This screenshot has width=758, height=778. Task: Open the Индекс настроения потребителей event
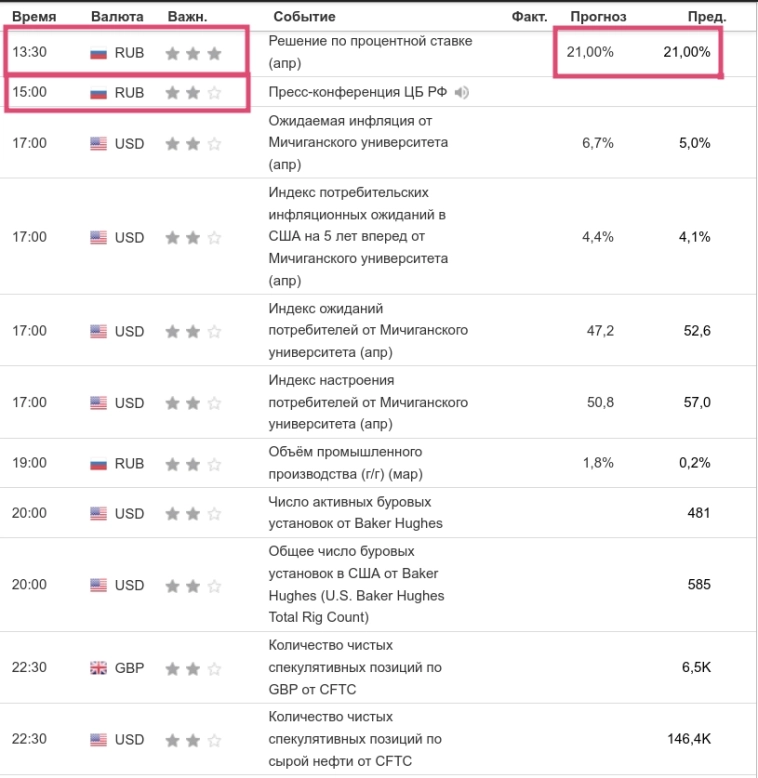point(368,402)
